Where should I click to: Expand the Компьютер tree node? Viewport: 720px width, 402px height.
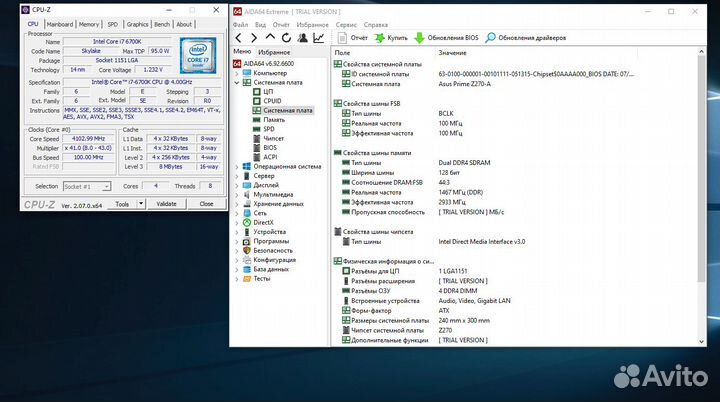(237, 73)
